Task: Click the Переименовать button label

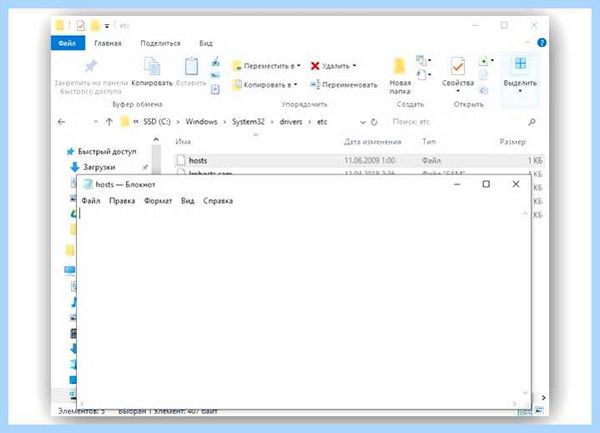Action: (350, 85)
